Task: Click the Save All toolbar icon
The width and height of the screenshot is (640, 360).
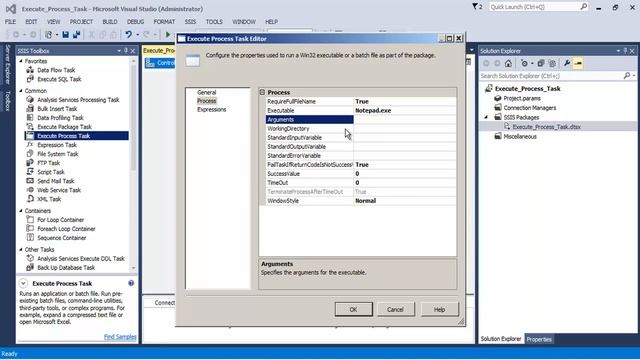Action: click(76, 35)
